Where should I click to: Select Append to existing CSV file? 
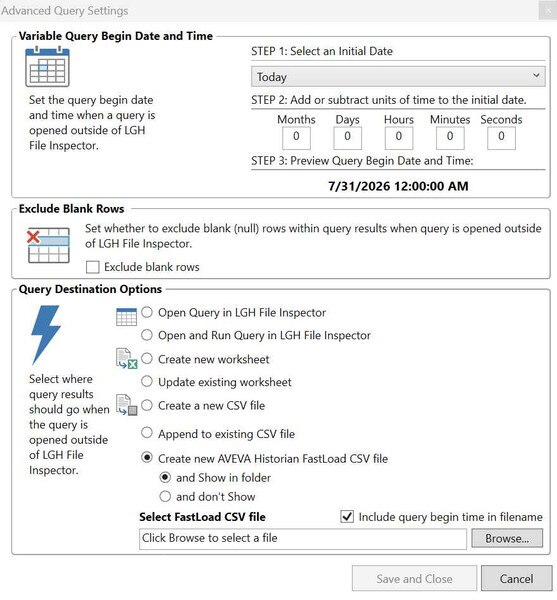[x=147, y=433]
